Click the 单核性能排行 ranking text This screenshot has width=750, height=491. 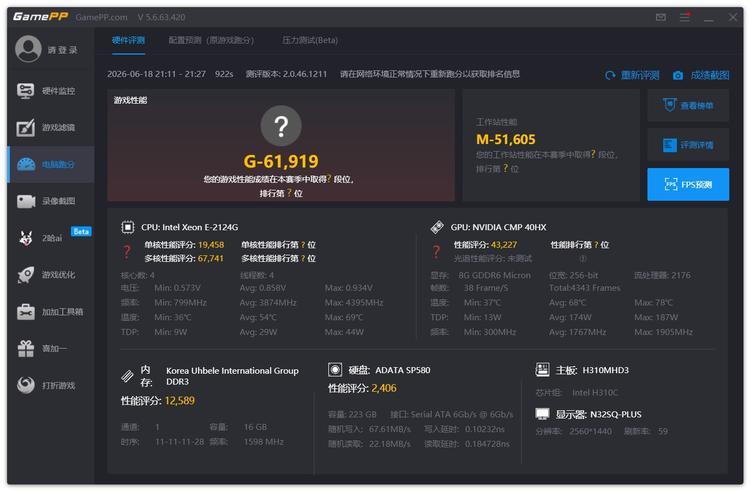tap(278, 245)
